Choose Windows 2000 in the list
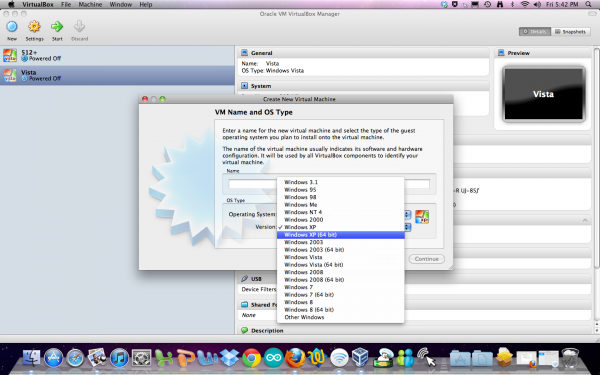Viewport: 600px width, 375px height. tap(341, 220)
